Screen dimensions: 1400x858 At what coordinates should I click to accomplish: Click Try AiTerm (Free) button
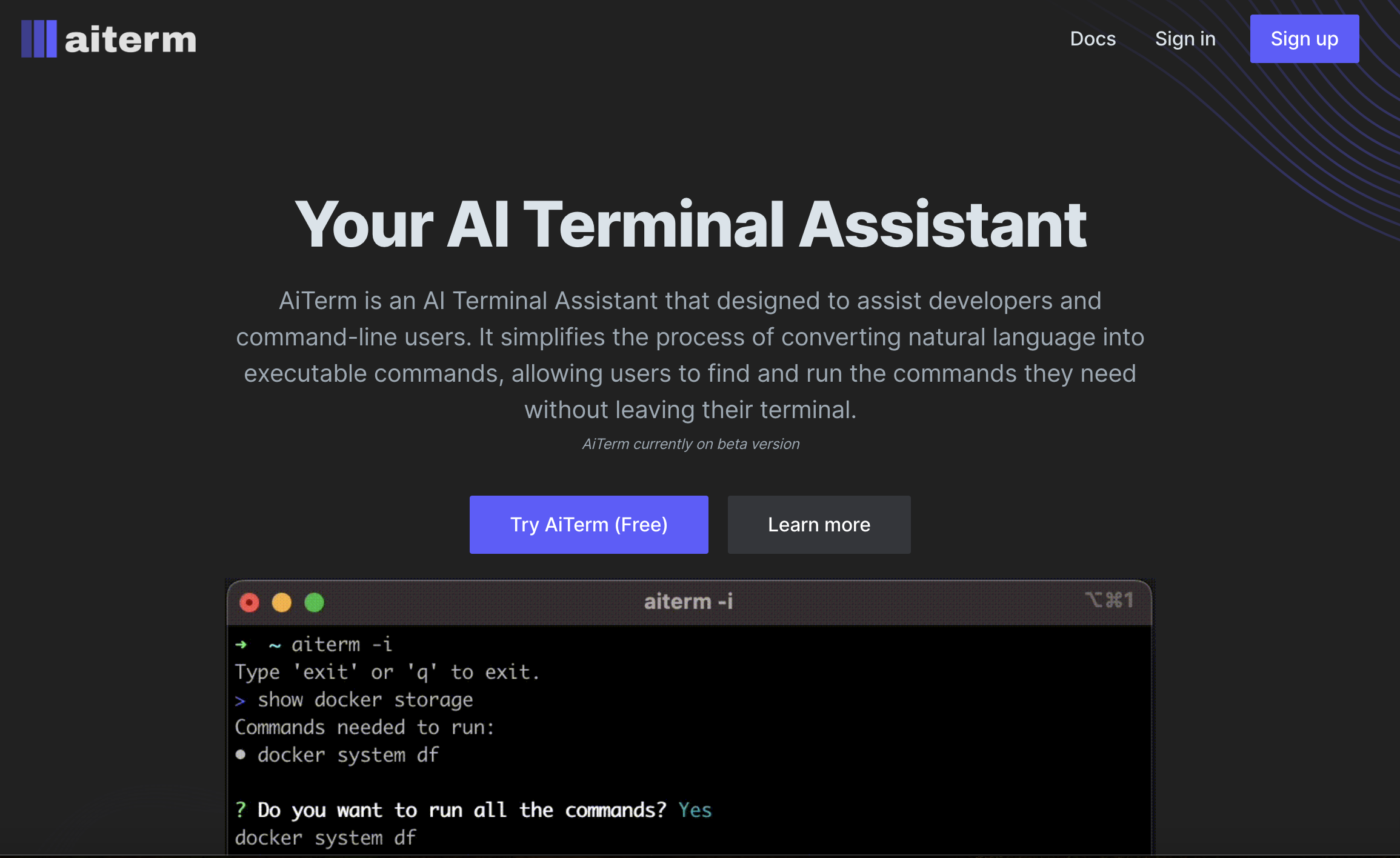pyautogui.click(x=588, y=524)
